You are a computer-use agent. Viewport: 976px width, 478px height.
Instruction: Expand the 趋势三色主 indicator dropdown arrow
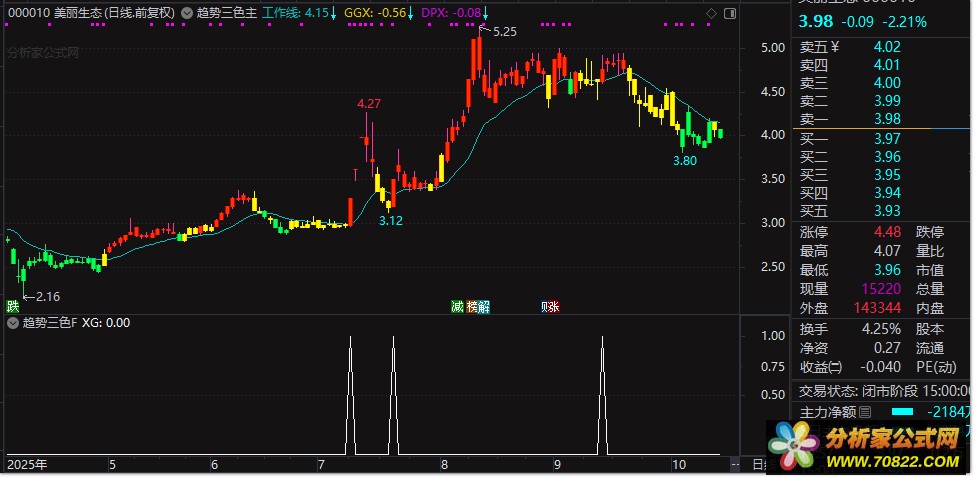186,12
